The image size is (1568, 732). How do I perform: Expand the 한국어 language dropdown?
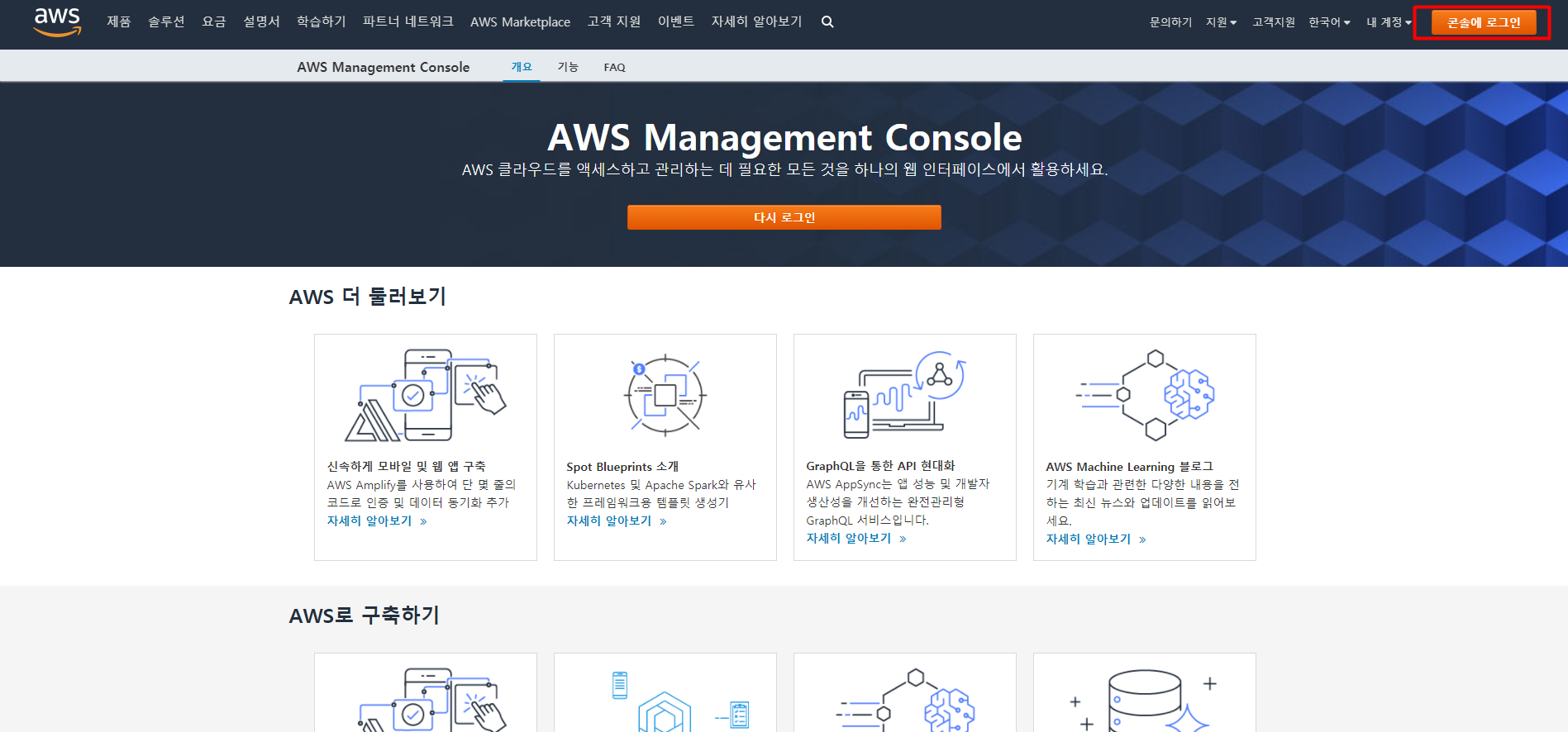1329,22
